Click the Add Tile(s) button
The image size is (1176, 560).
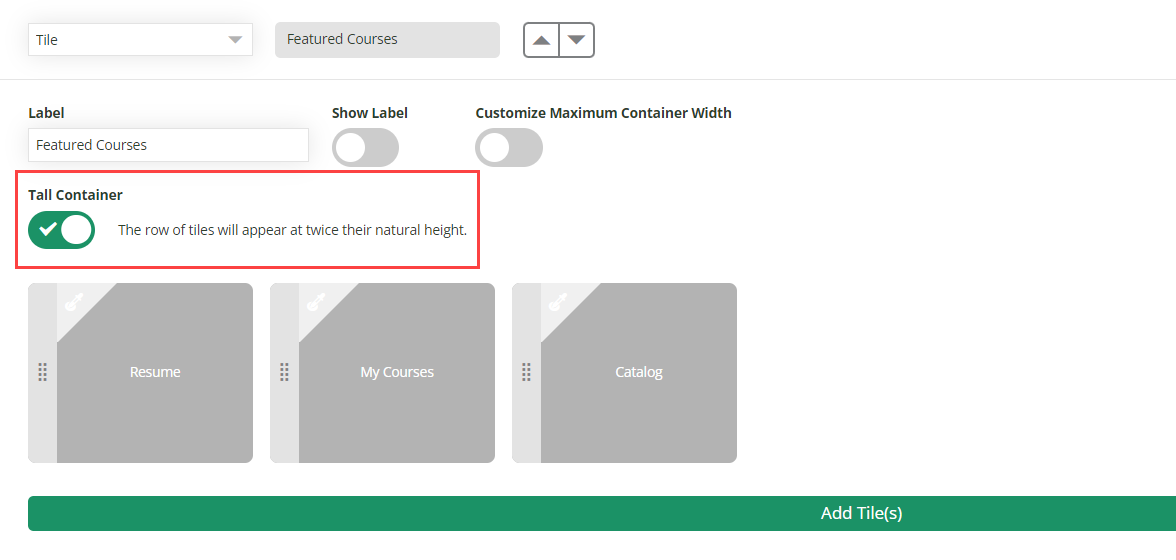pos(602,514)
